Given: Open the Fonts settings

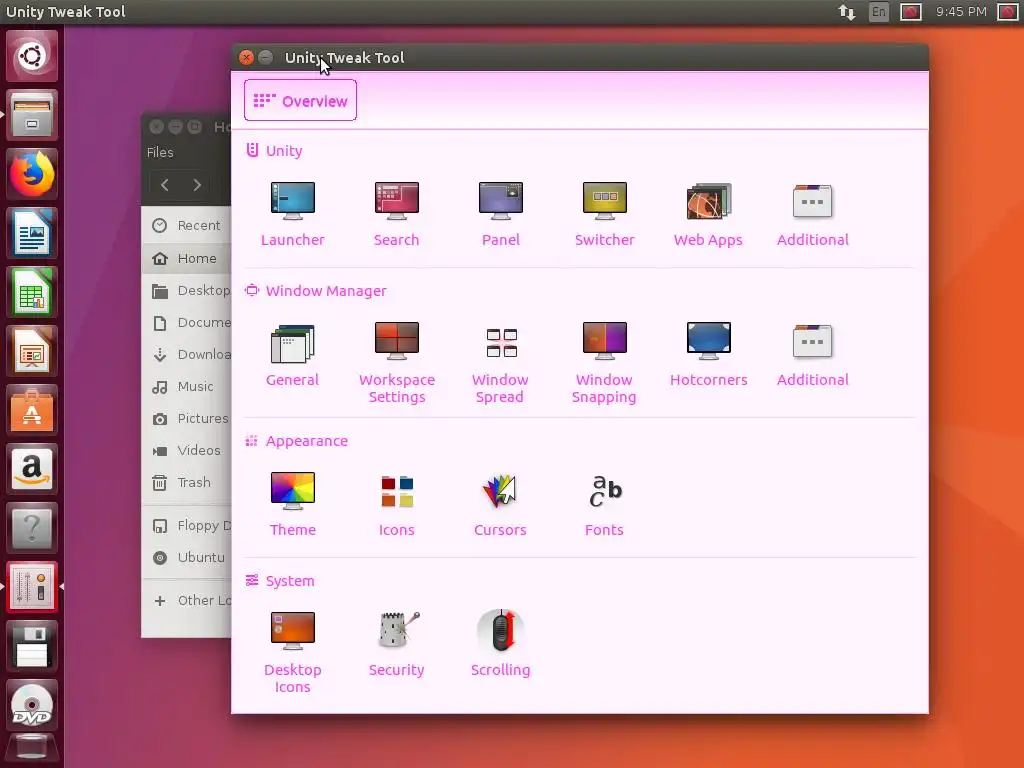Looking at the screenshot, I should click(x=605, y=504).
